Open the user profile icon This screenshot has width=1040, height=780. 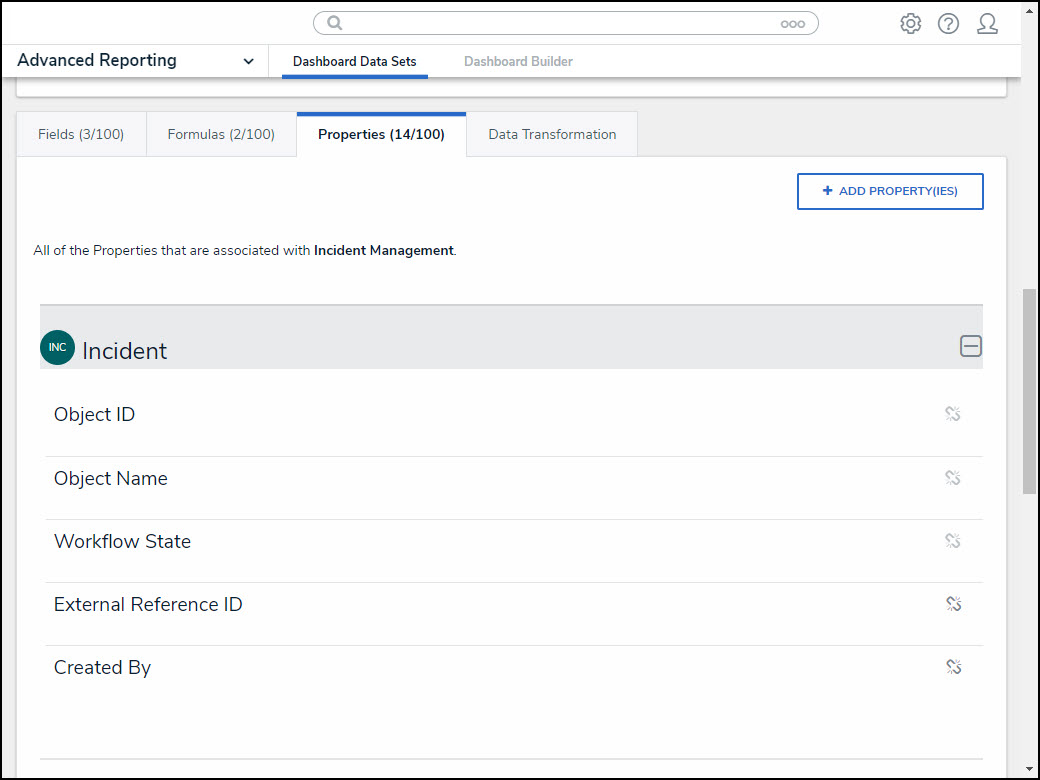987,24
